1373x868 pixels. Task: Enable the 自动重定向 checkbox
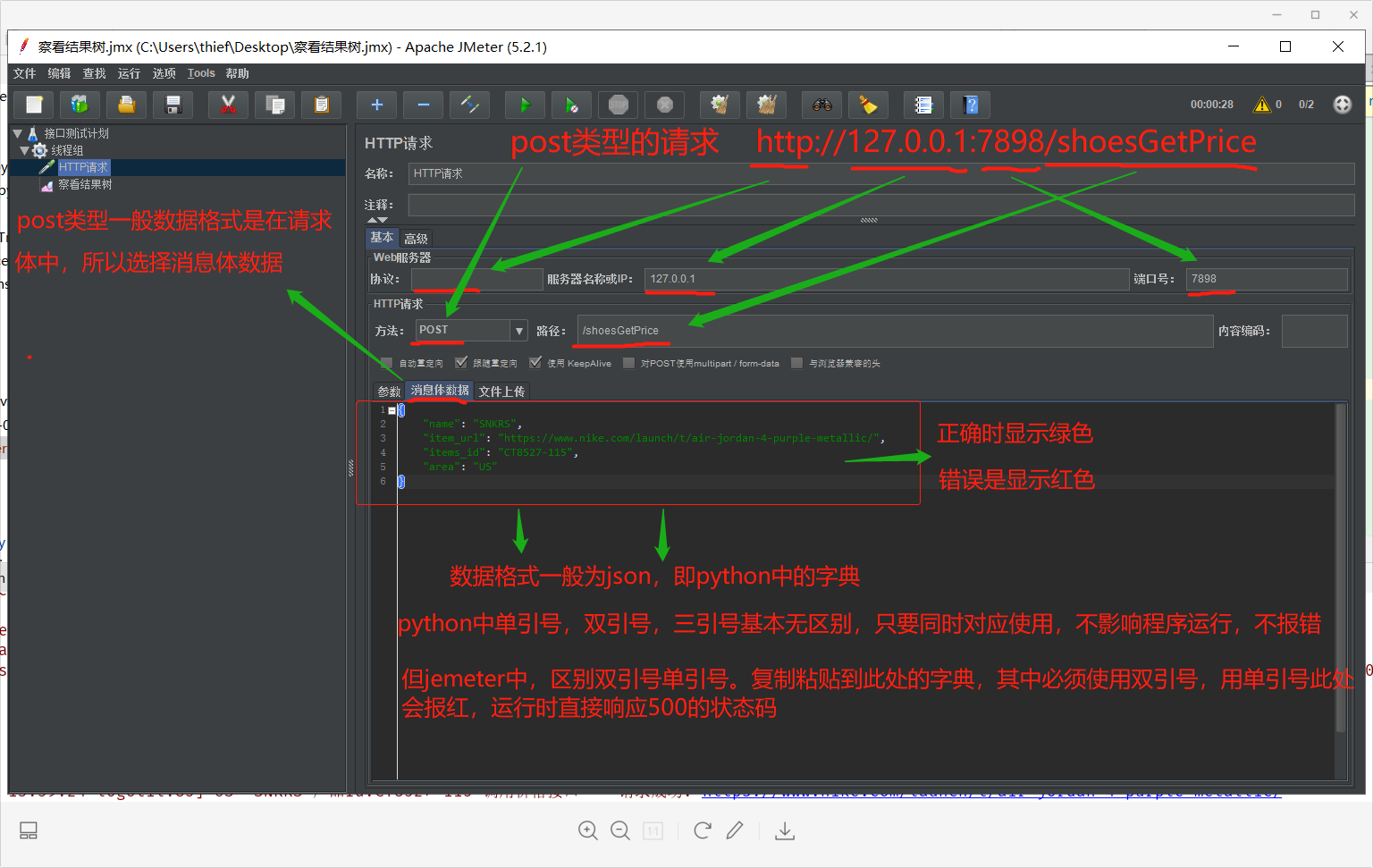(386, 363)
